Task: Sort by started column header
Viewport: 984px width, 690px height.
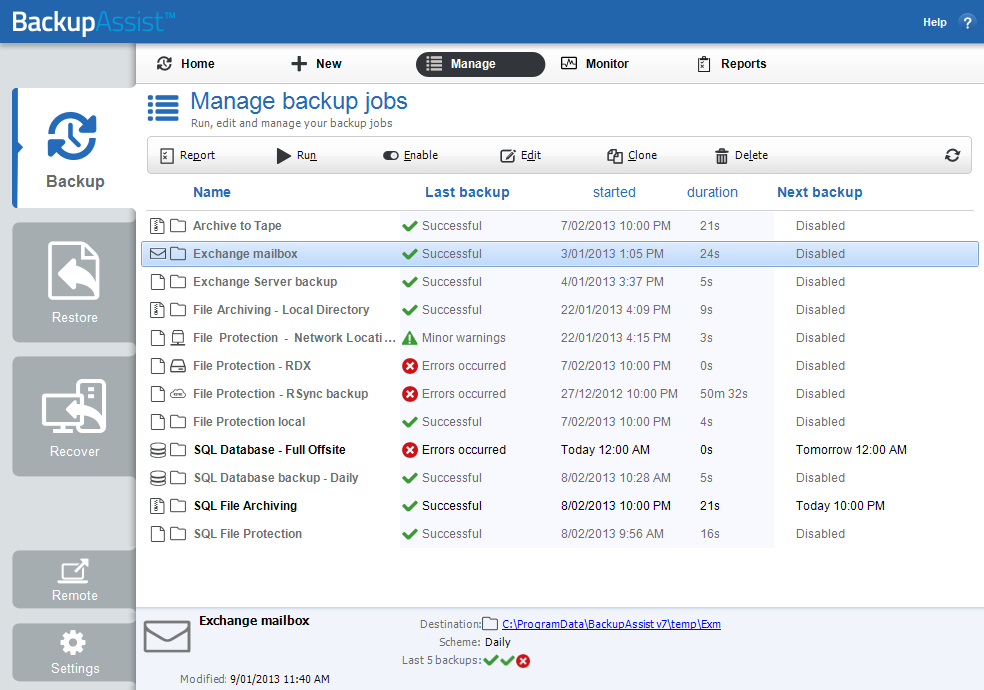Action: 614,193
